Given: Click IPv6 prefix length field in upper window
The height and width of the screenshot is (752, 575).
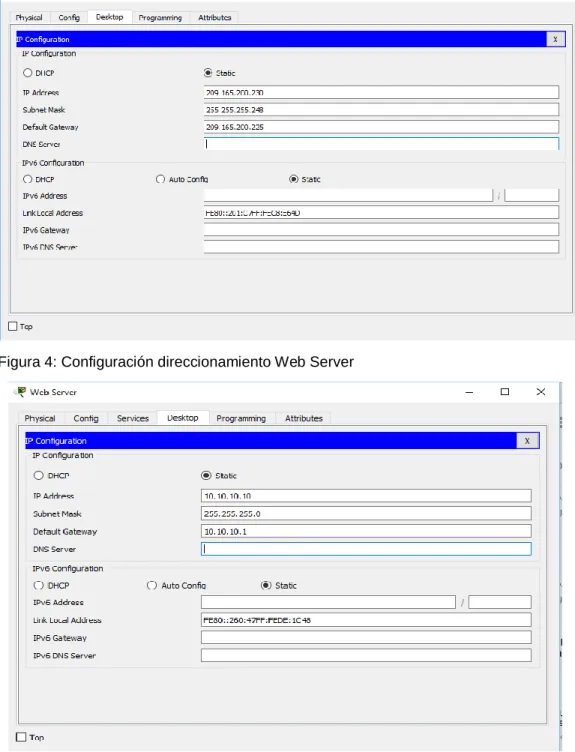Looking at the screenshot, I should (532, 195).
